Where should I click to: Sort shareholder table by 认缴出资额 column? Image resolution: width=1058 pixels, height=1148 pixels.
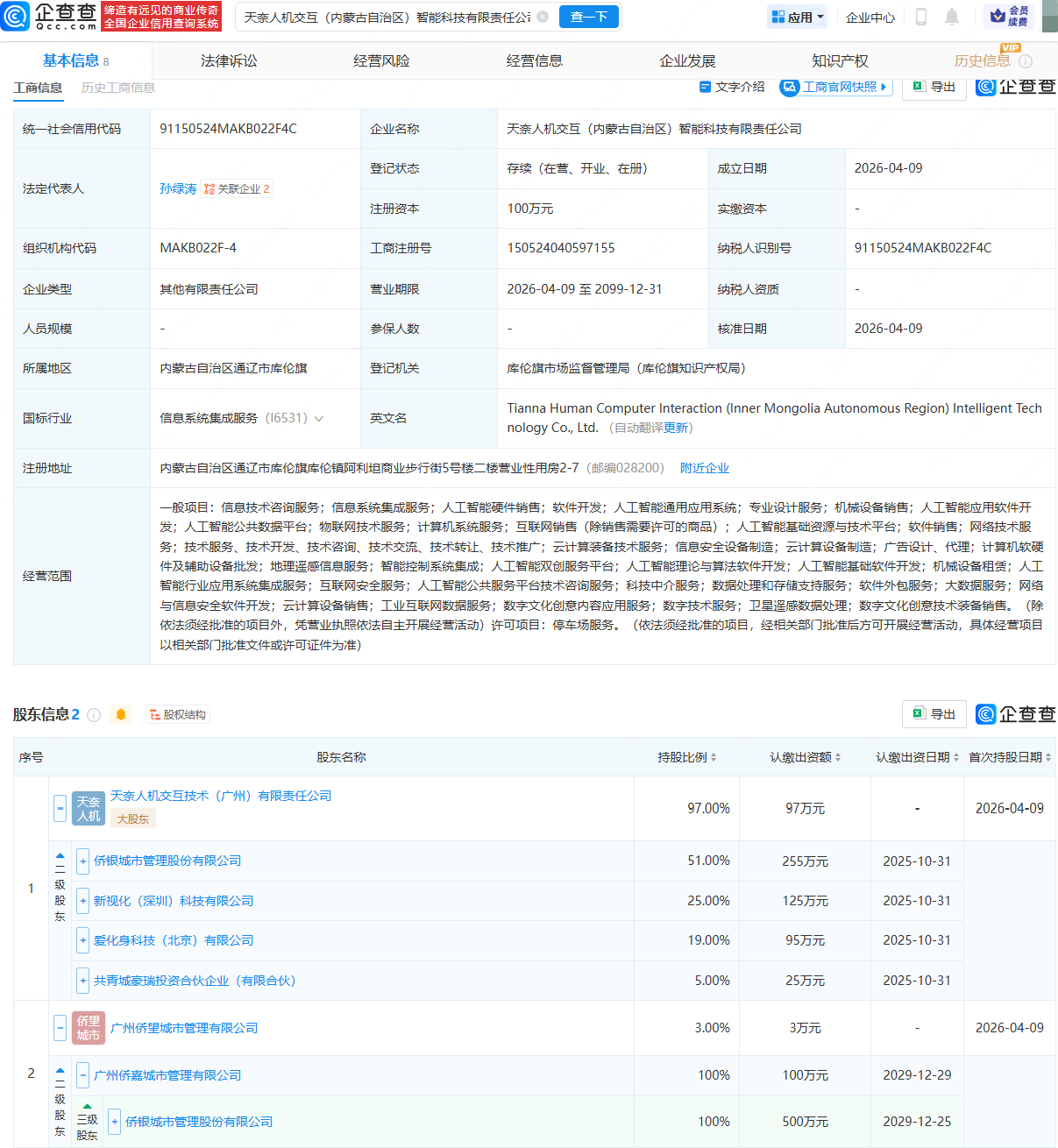(x=806, y=757)
